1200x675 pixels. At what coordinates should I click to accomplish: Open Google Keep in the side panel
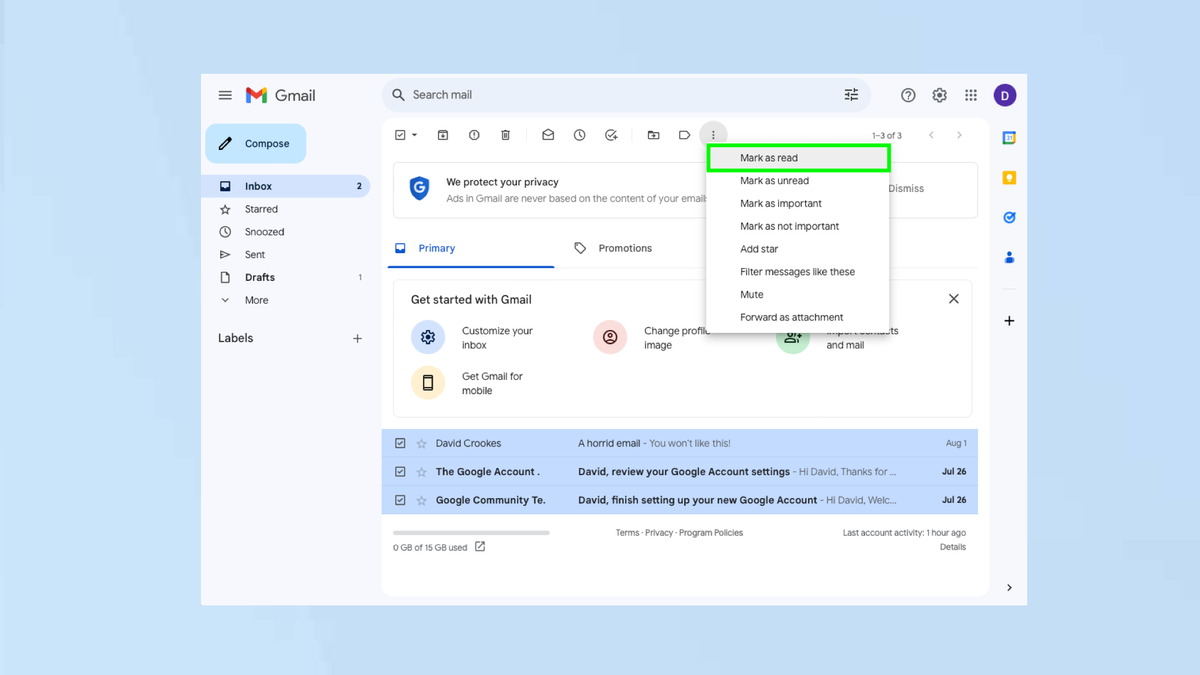pos(1008,176)
